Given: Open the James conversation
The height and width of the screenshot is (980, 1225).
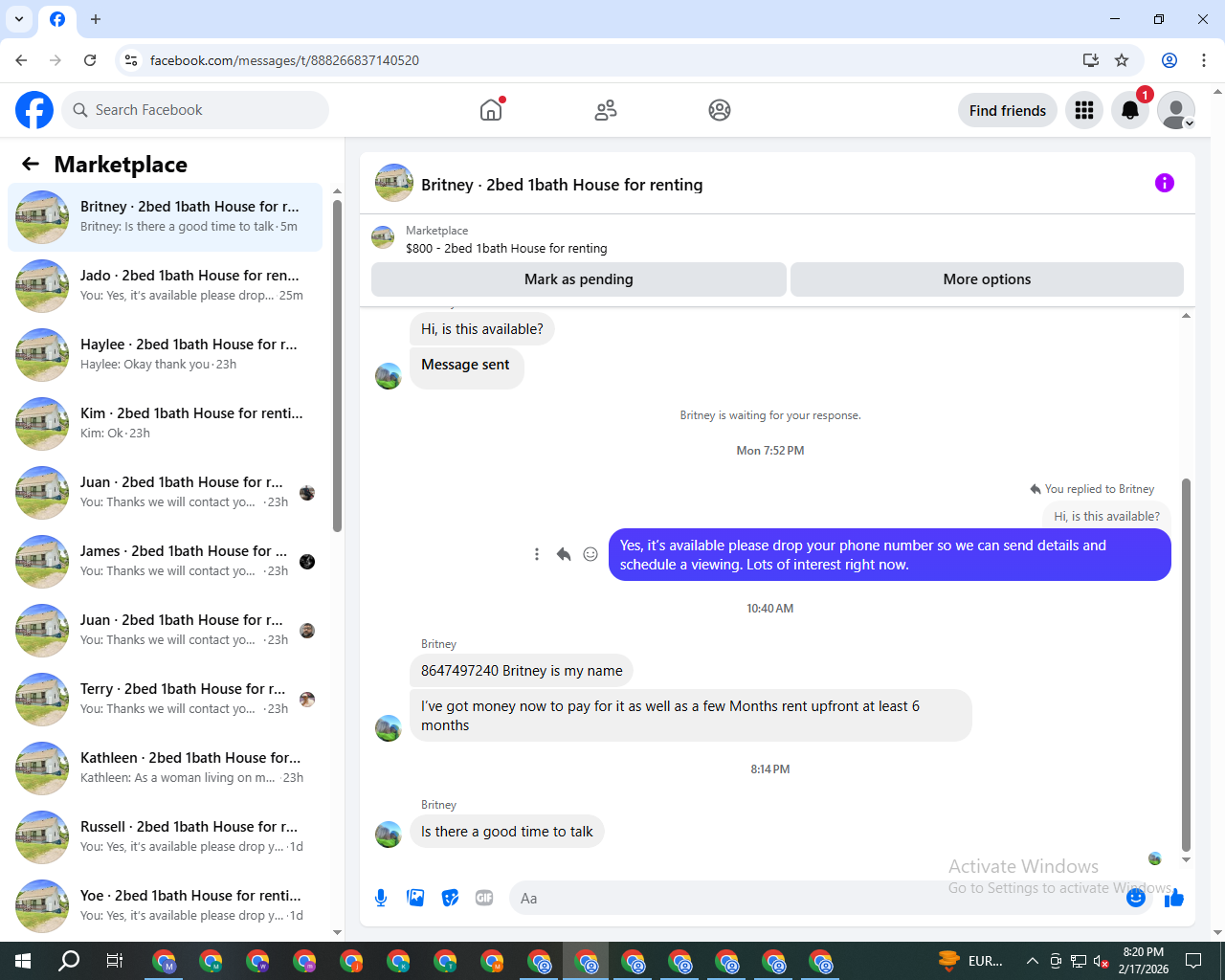Looking at the screenshot, I should [166, 562].
